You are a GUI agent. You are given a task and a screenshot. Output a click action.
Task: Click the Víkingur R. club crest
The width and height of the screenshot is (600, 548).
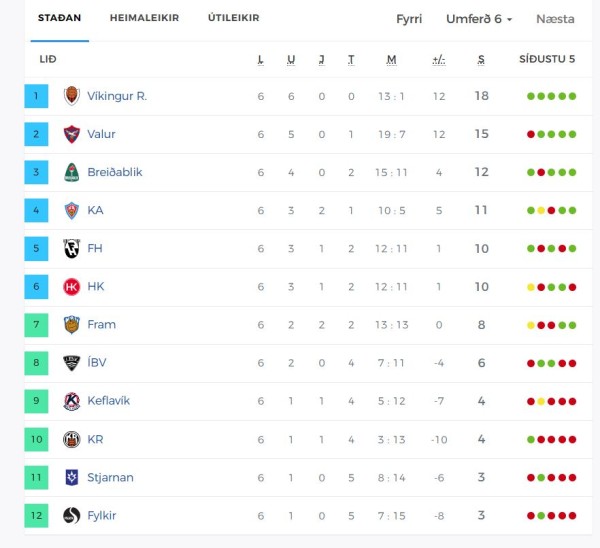(72, 96)
